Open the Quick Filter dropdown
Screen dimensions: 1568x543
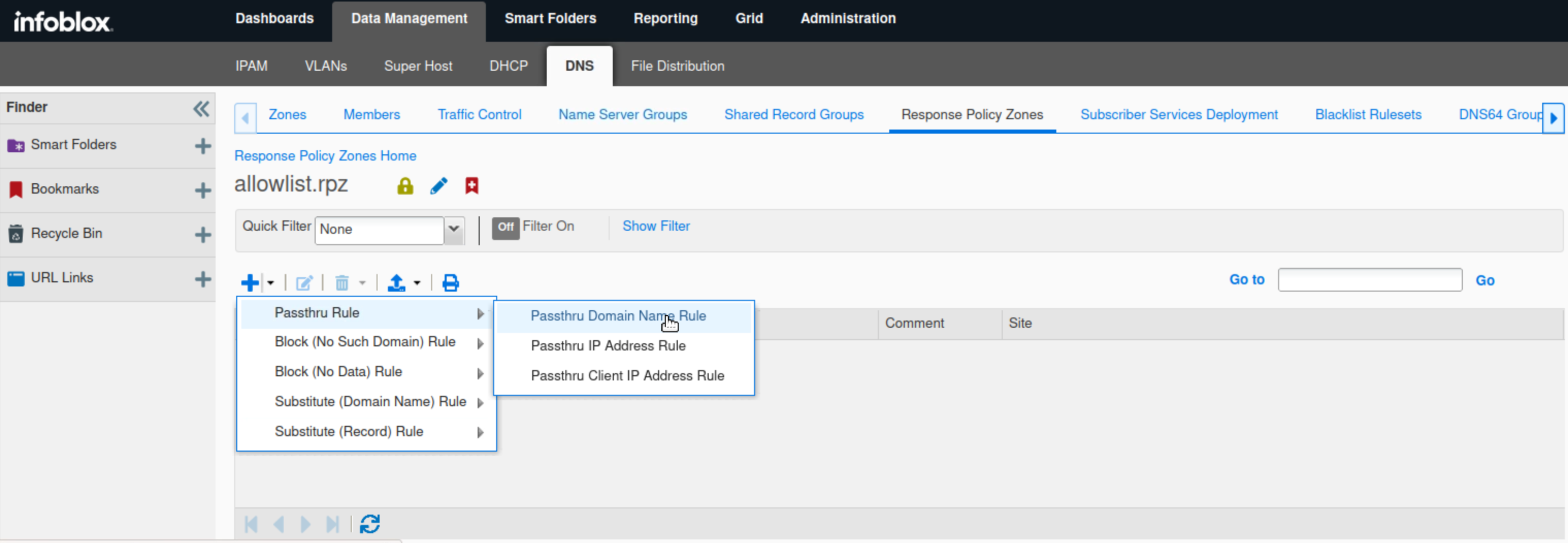click(453, 230)
